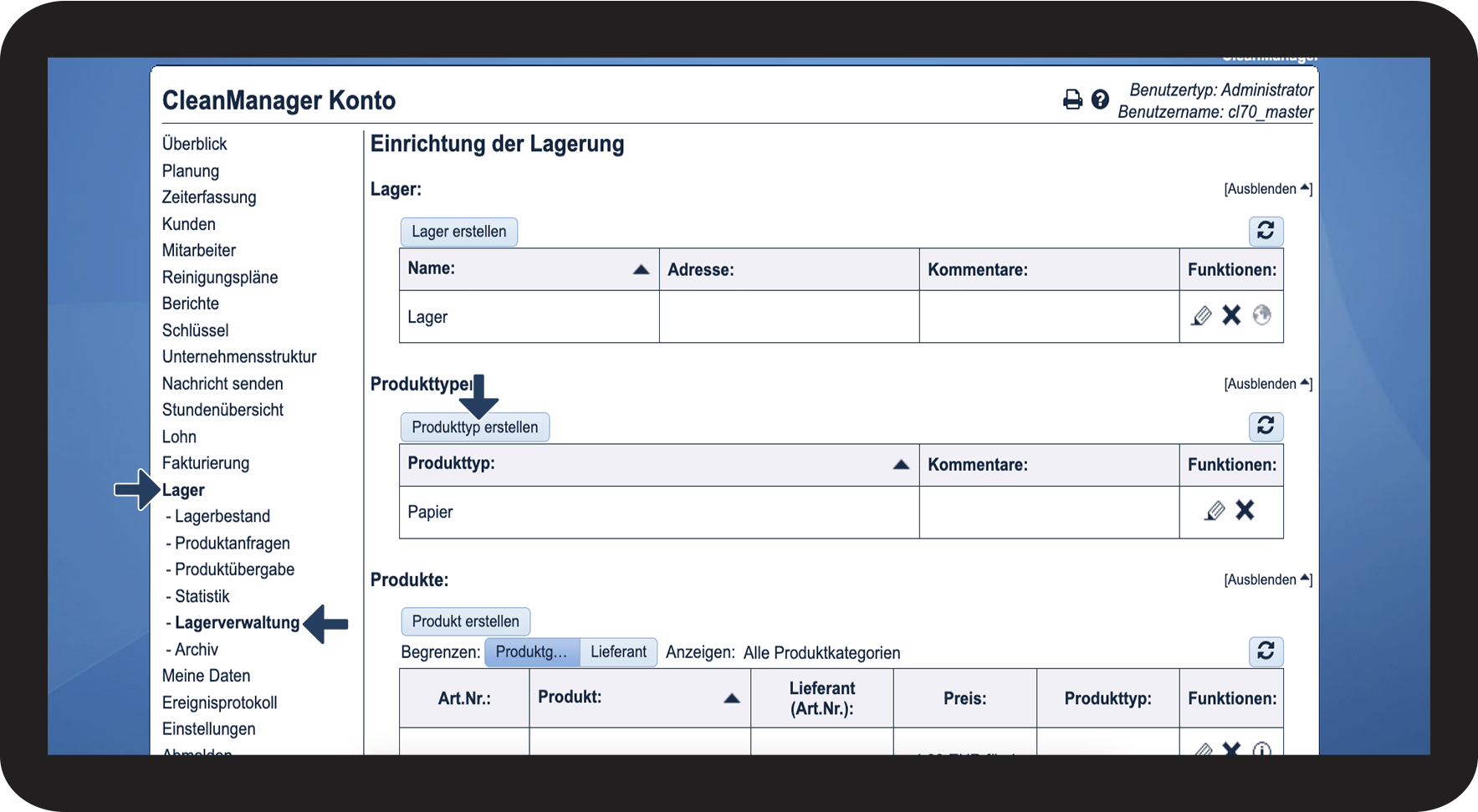Viewport: 1478px width, 812px height.
Task: Edit the Papier product type
Action: pos(1215,510)
